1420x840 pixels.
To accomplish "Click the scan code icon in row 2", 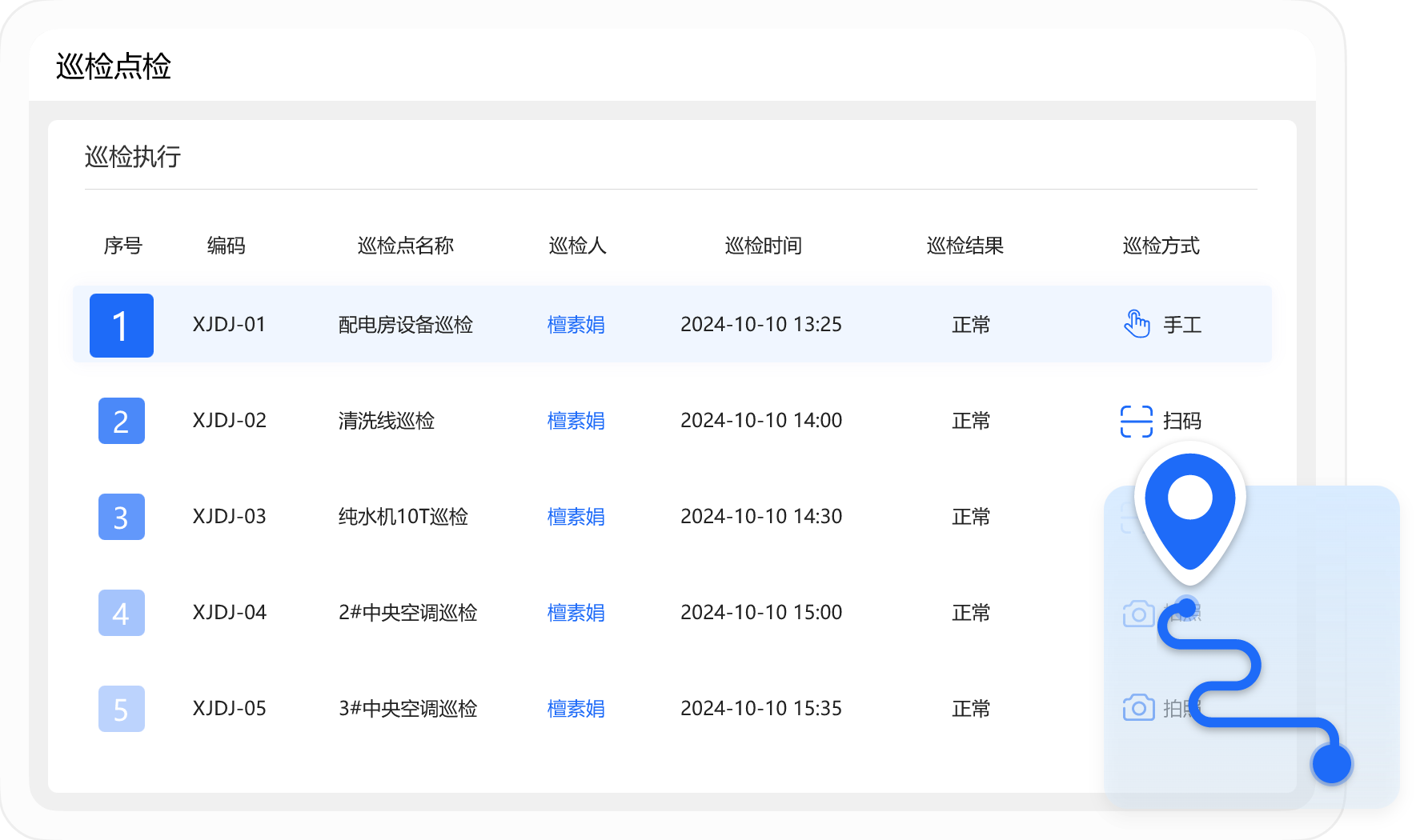I will [1136, 421].
